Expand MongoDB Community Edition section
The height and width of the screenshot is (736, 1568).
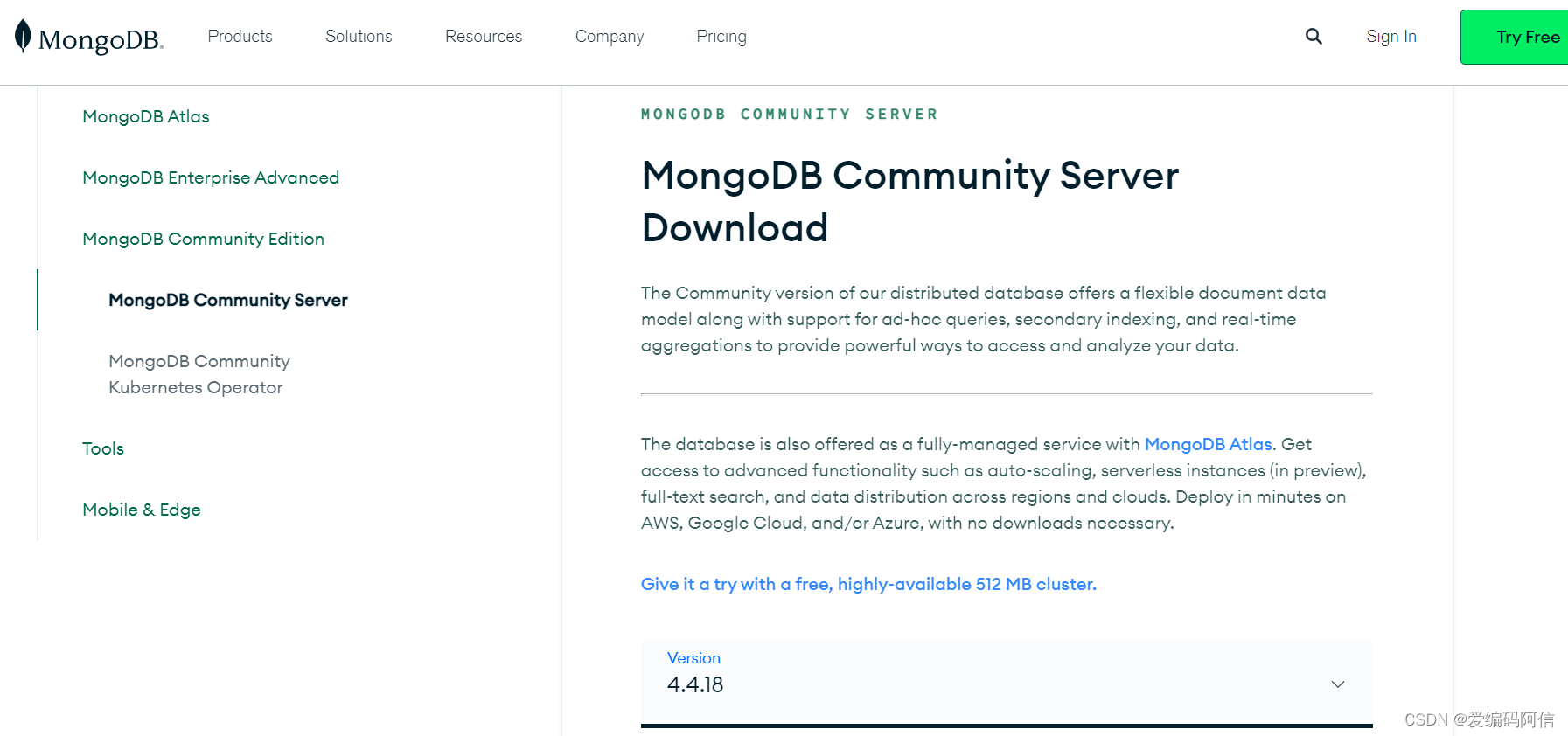point(203,239)
